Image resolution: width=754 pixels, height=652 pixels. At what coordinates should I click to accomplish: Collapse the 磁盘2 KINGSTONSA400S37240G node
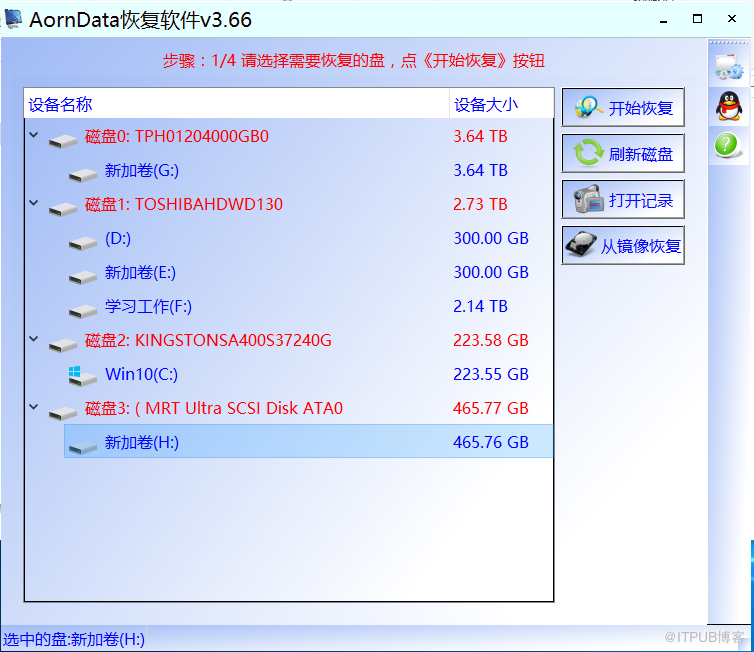click(34, 339)
